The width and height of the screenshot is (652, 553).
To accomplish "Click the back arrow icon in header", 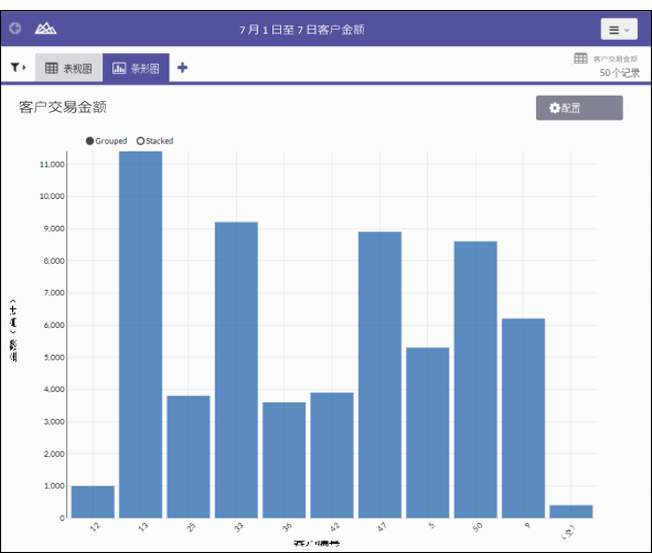I will (x=15, y=29).
